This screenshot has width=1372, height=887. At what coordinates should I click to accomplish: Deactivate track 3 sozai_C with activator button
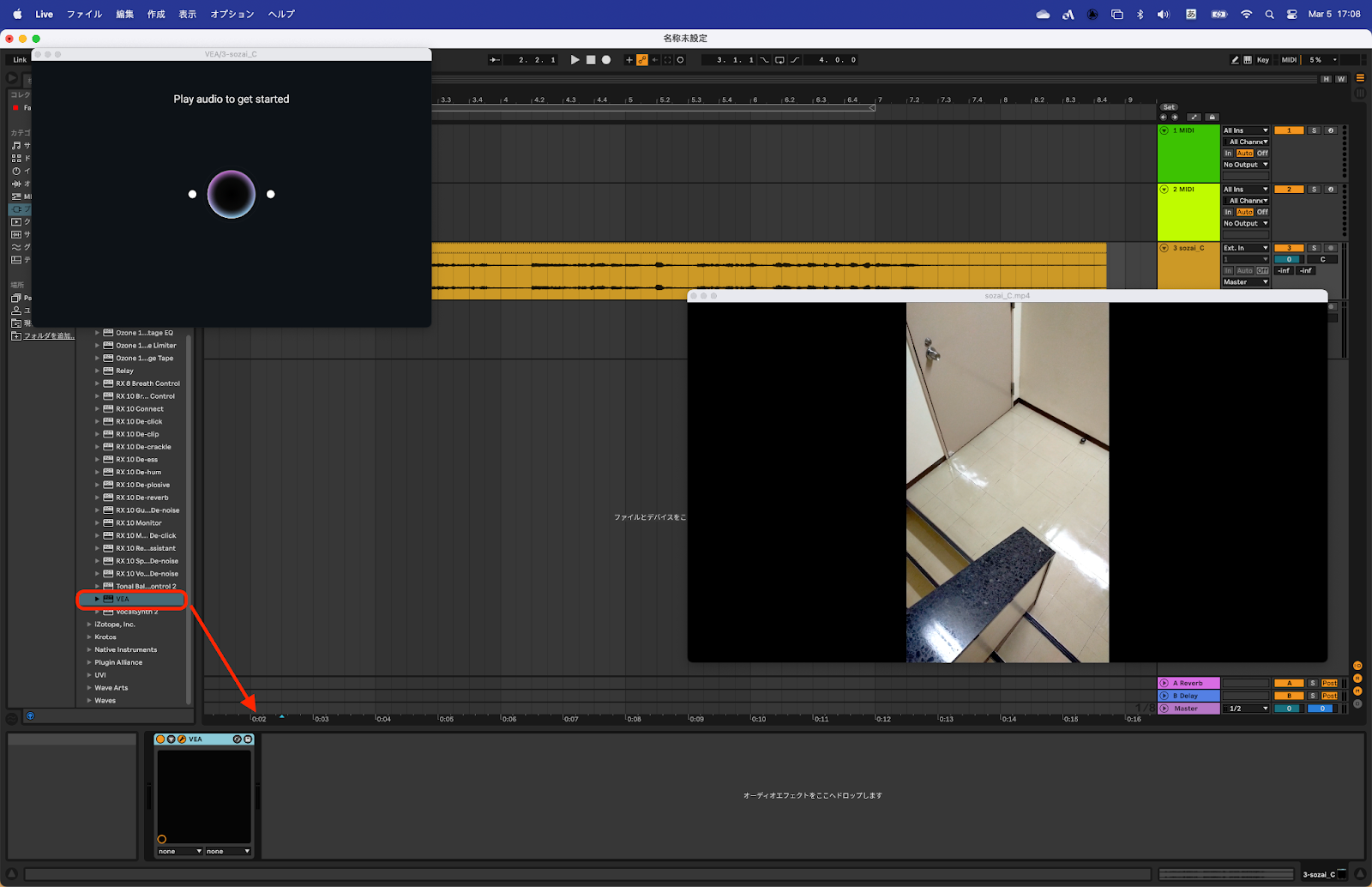click(x=1288, y=248)
